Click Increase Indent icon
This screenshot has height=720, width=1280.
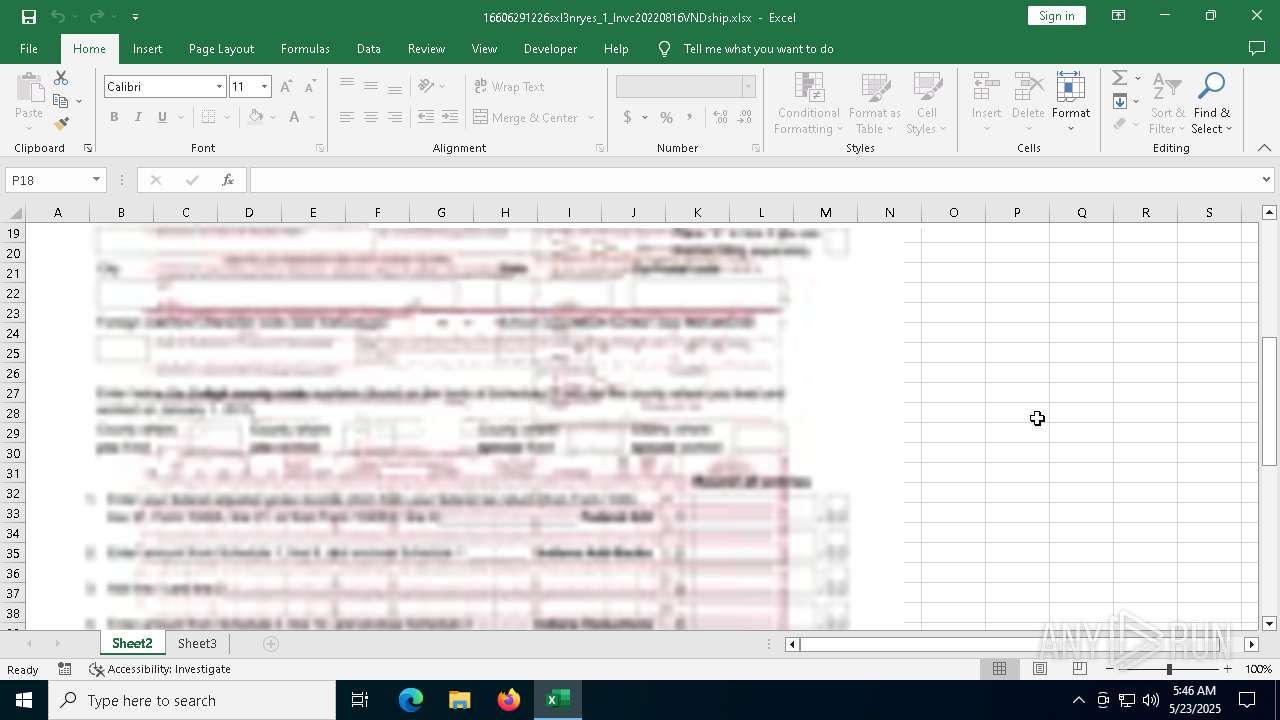(450, 117)
